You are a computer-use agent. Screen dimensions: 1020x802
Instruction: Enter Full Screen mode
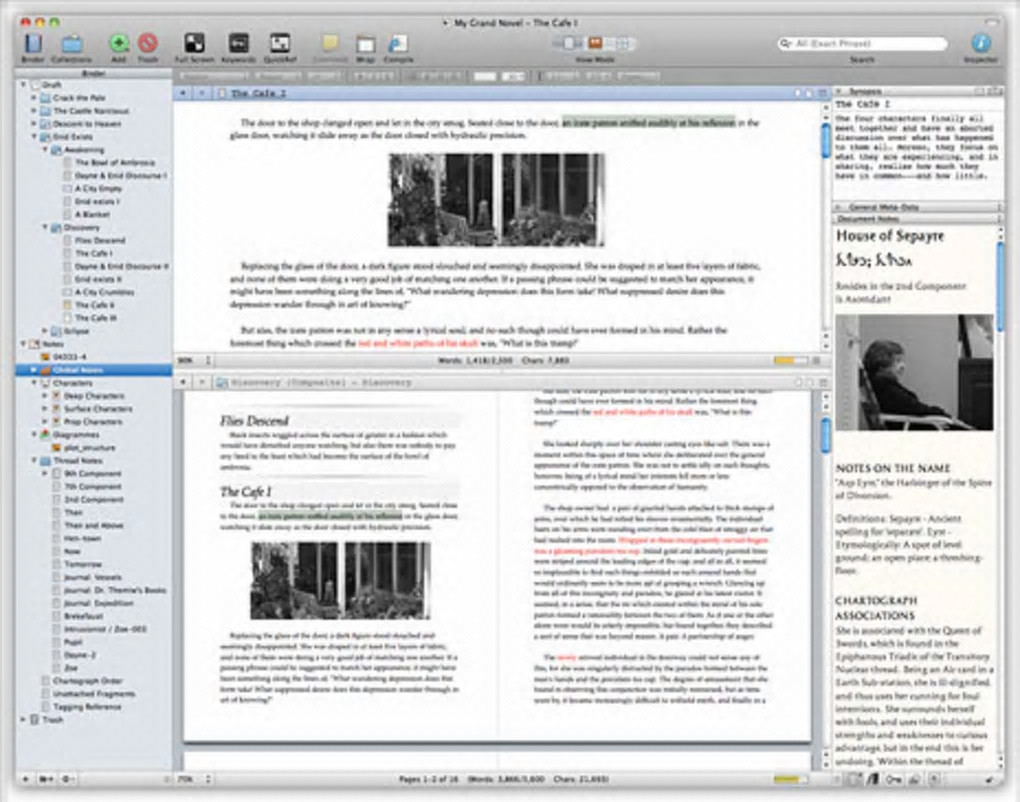coord(194,43)
